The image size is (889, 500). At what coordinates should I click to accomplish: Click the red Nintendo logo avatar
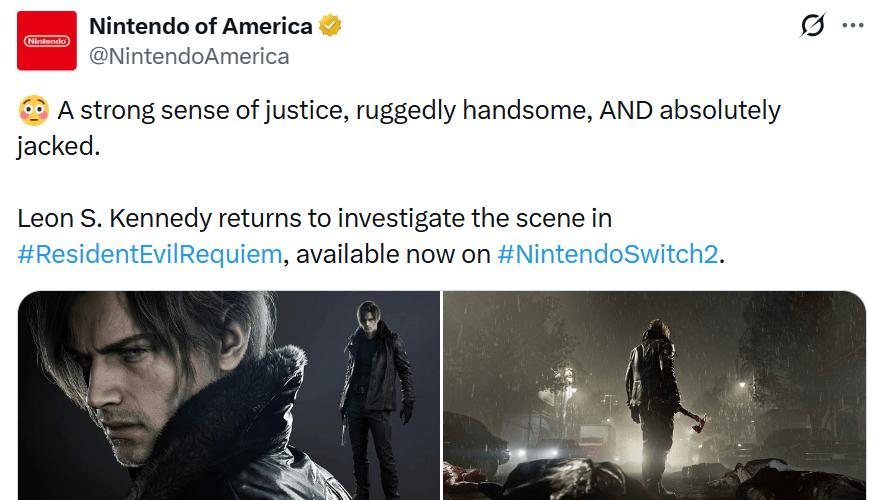coord(47,40)
